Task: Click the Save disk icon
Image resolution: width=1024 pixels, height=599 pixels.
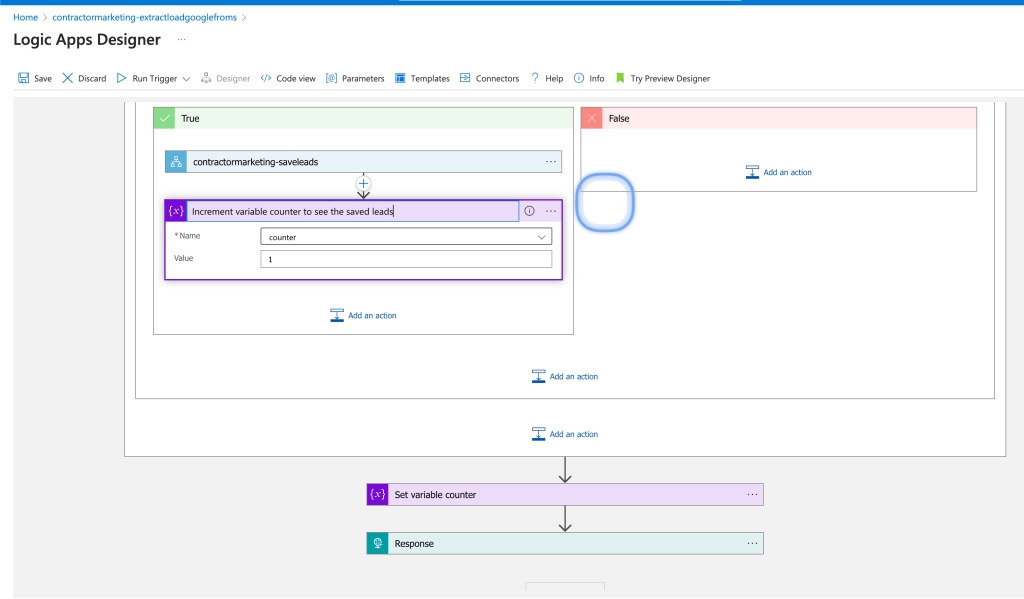Action: click(x=24, y=78)
